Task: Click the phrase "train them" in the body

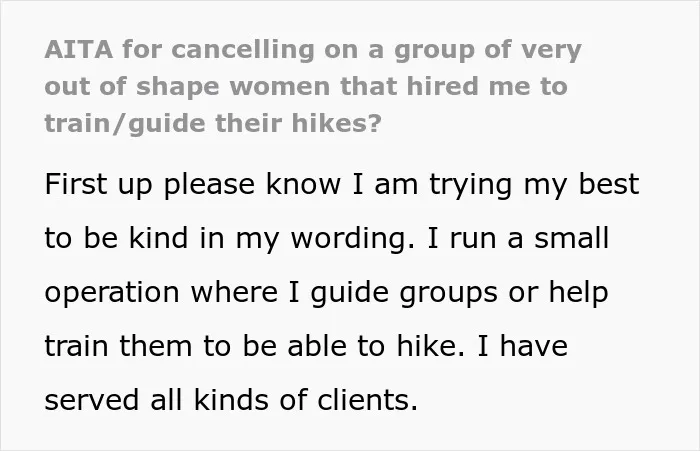Action: click(118, 346)
